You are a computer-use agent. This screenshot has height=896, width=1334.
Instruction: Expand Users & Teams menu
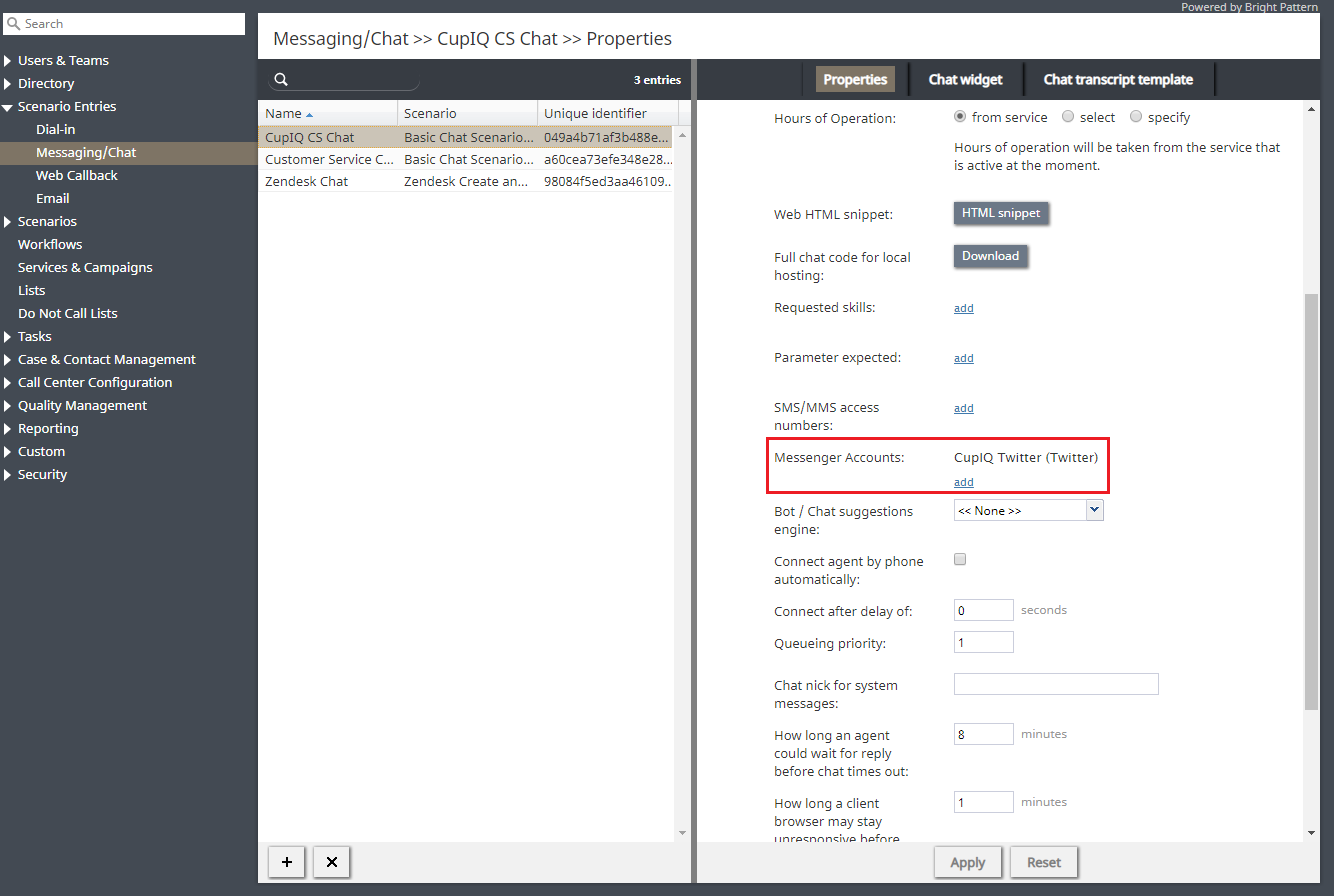click(x=8, y=61)
